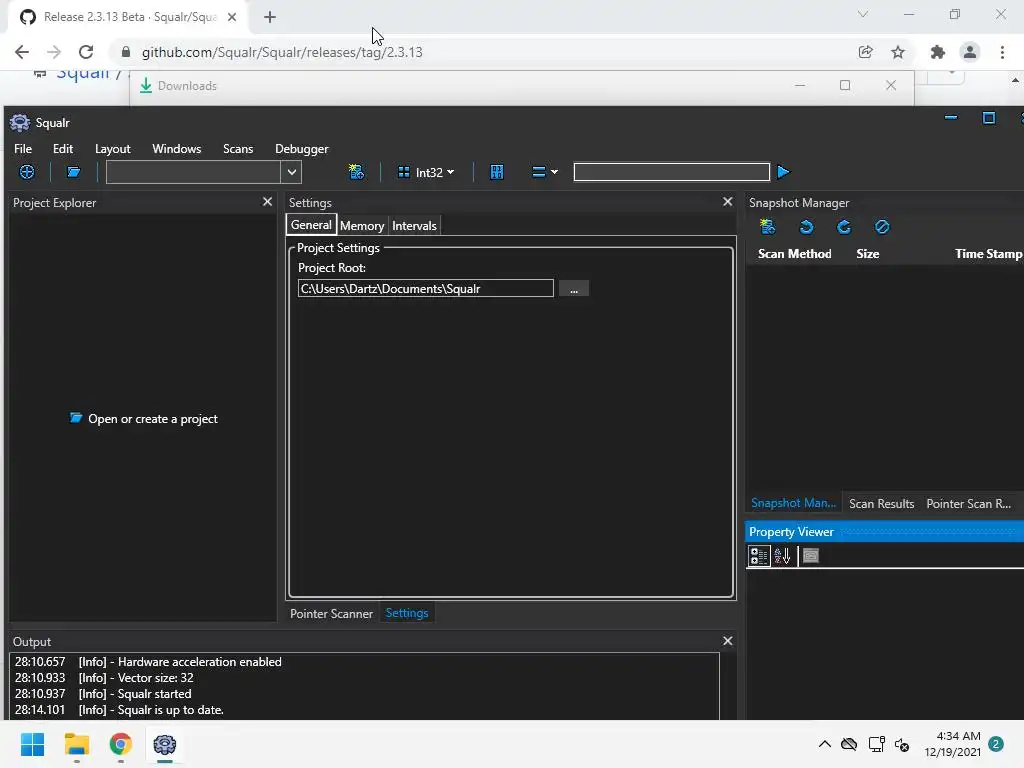Click the redo snapshot icon
Screen dimensions: 1024x768
844,227
